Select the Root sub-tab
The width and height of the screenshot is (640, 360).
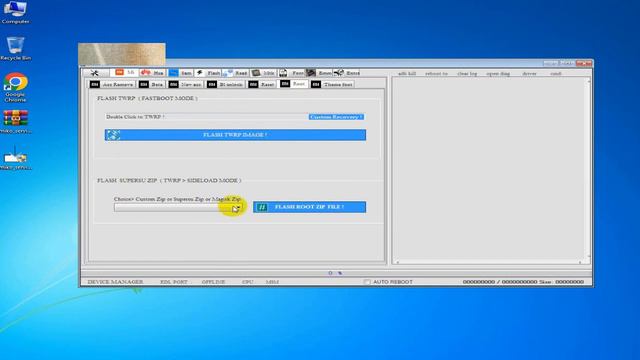point(293,84)
